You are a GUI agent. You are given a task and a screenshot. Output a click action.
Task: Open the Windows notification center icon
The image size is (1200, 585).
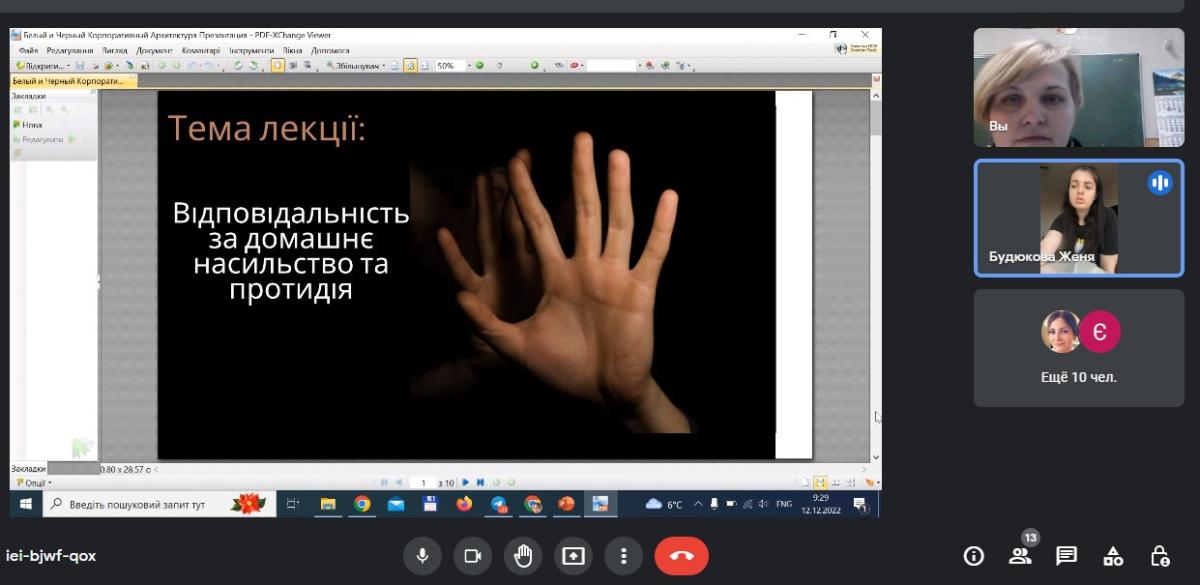(x=859, y=504)
